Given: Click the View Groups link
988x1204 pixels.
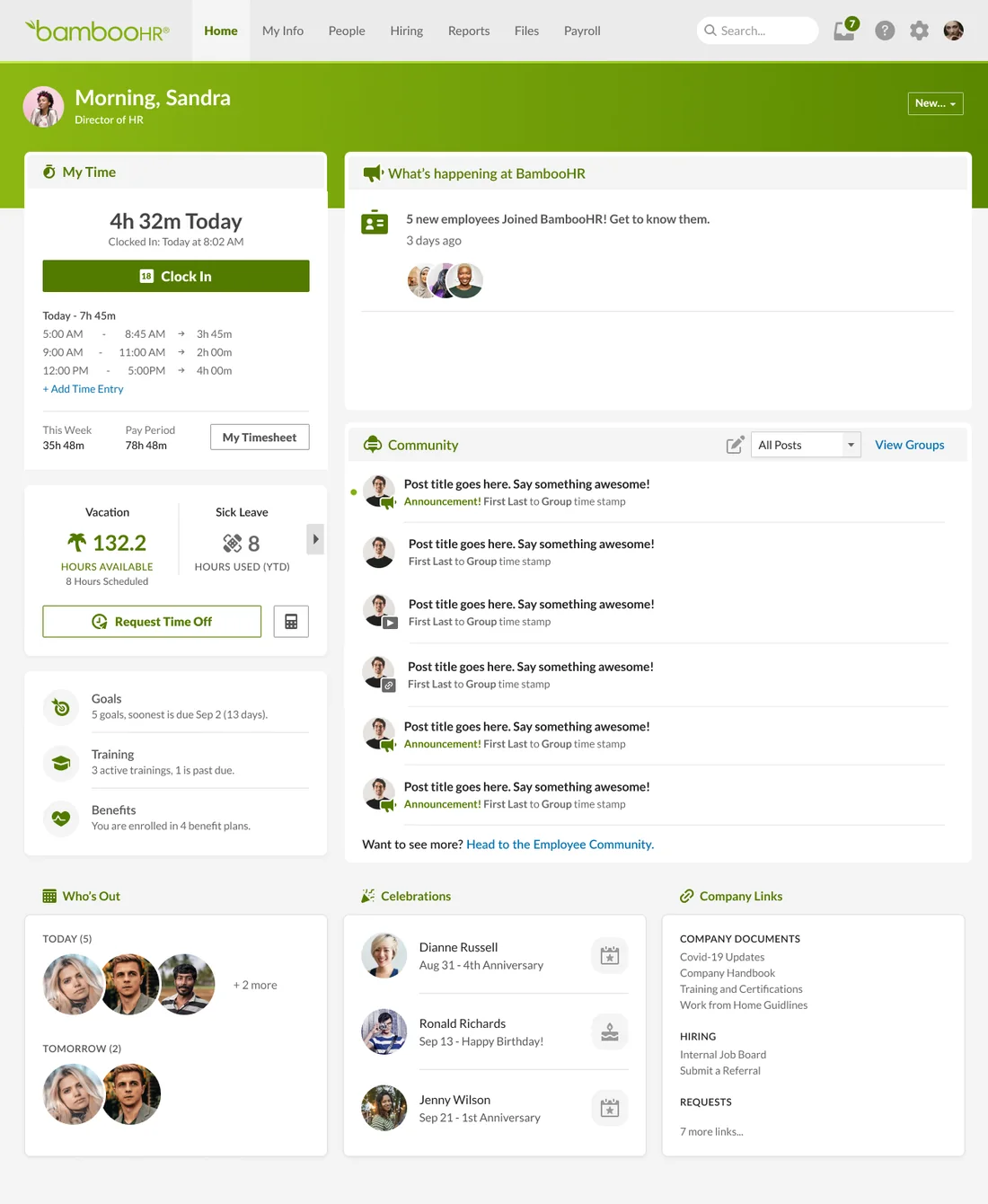Looking at the screenshot, I should click(x=910, y=445).
